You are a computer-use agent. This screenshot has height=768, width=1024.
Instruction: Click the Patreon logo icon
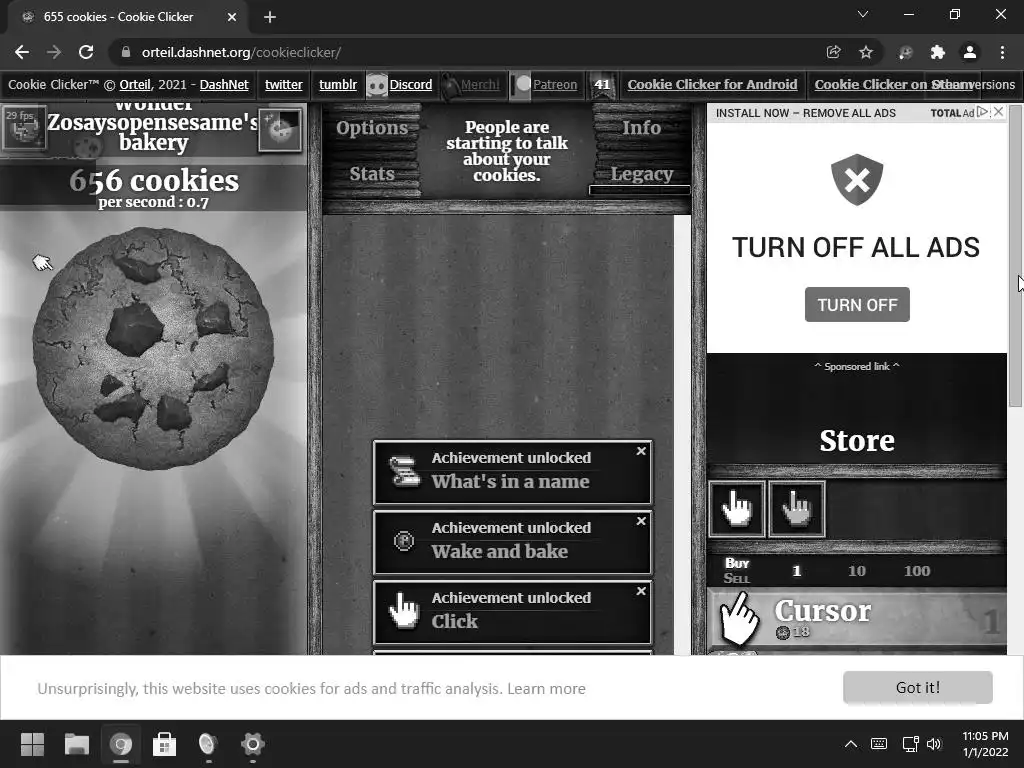(x=520, y=86)
